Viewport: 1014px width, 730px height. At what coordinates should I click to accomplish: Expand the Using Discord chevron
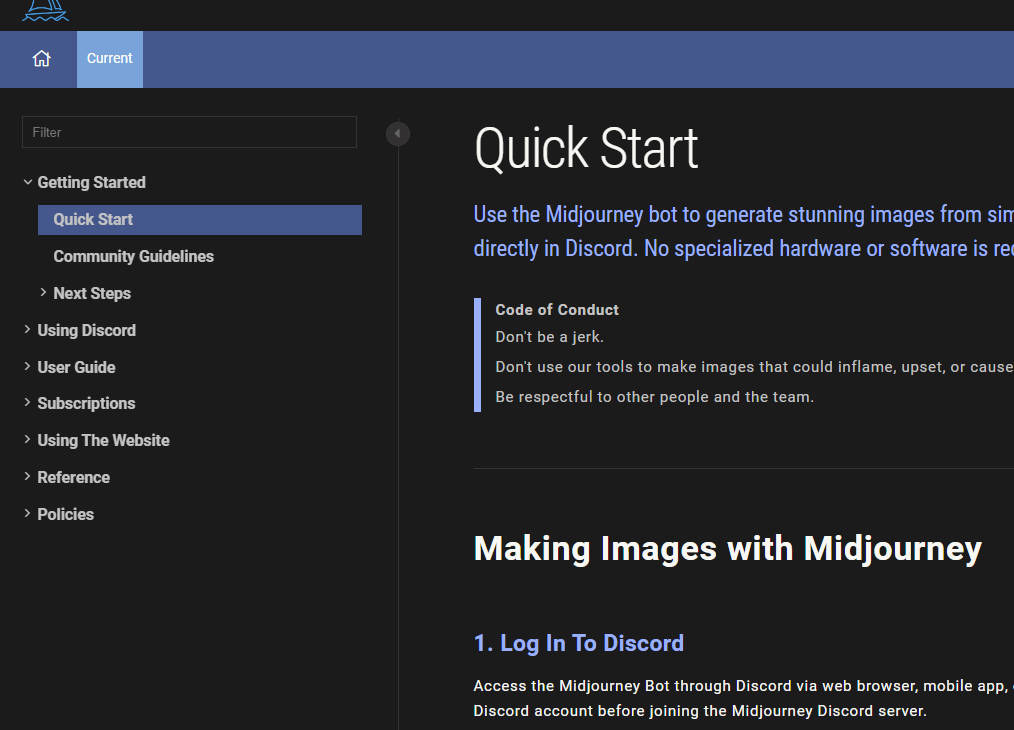(x=27, y=329)
